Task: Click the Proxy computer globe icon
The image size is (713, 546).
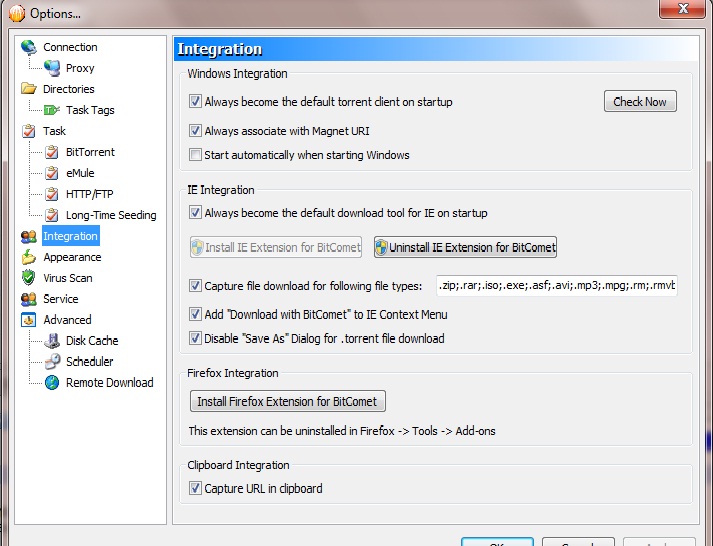Action: point(52,68)
